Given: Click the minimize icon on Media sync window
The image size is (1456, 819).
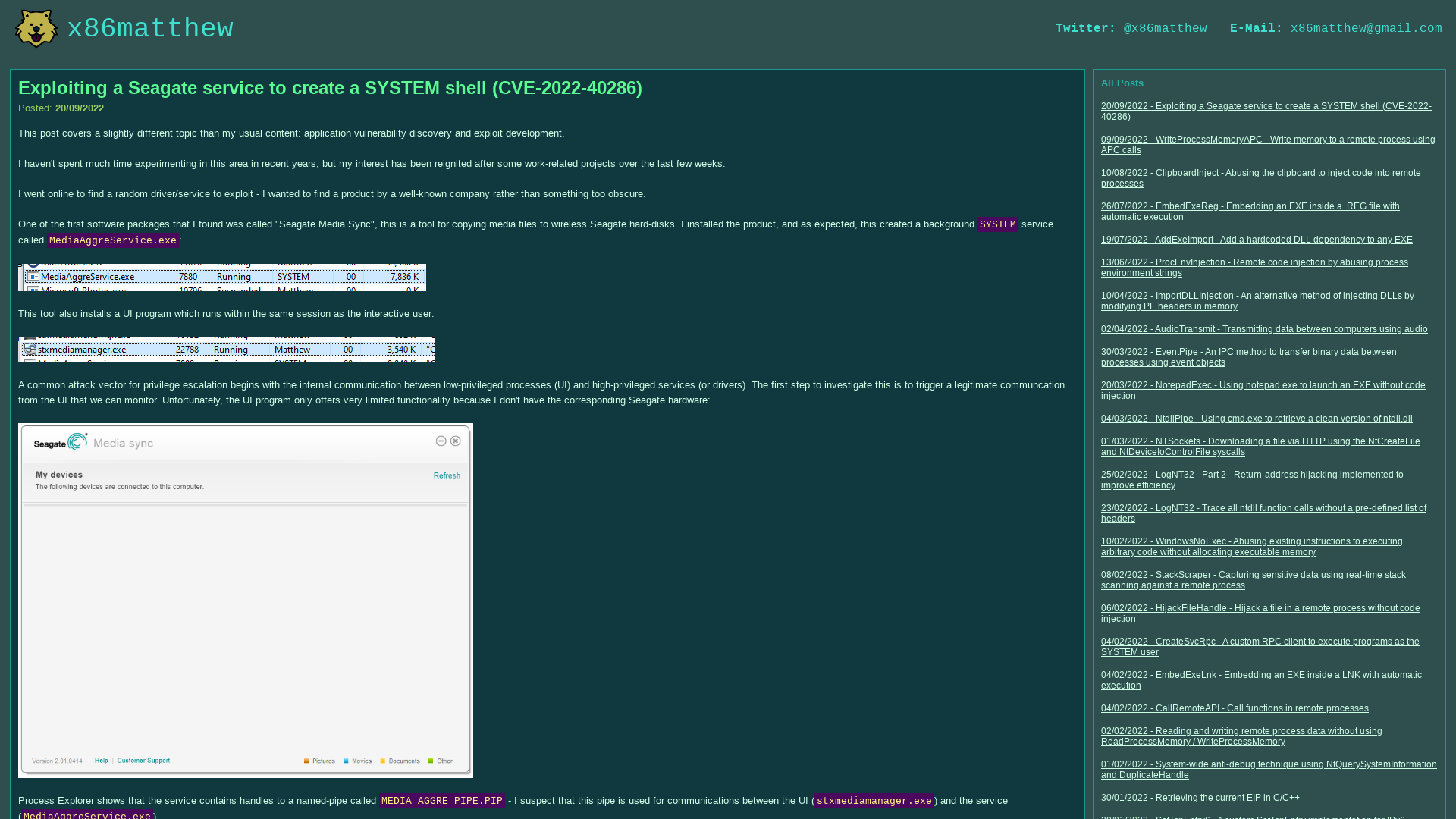Looking at the screenshot, I should (x=441, y=441).
